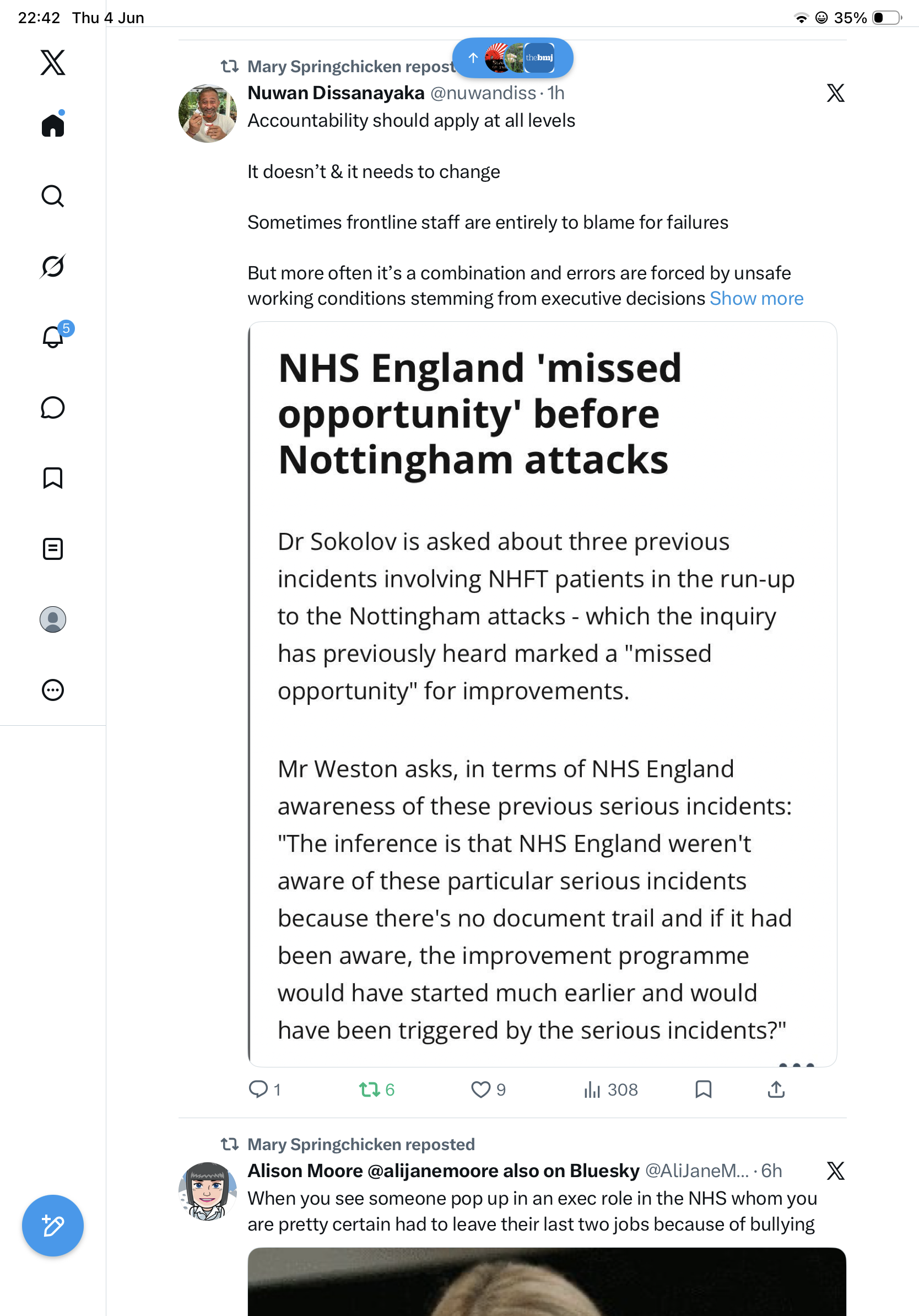The width and height of the screenshot is (919, 1316).
Task: Open the Search magnifier in the sidebar
Action: click(x=53, y=196)
